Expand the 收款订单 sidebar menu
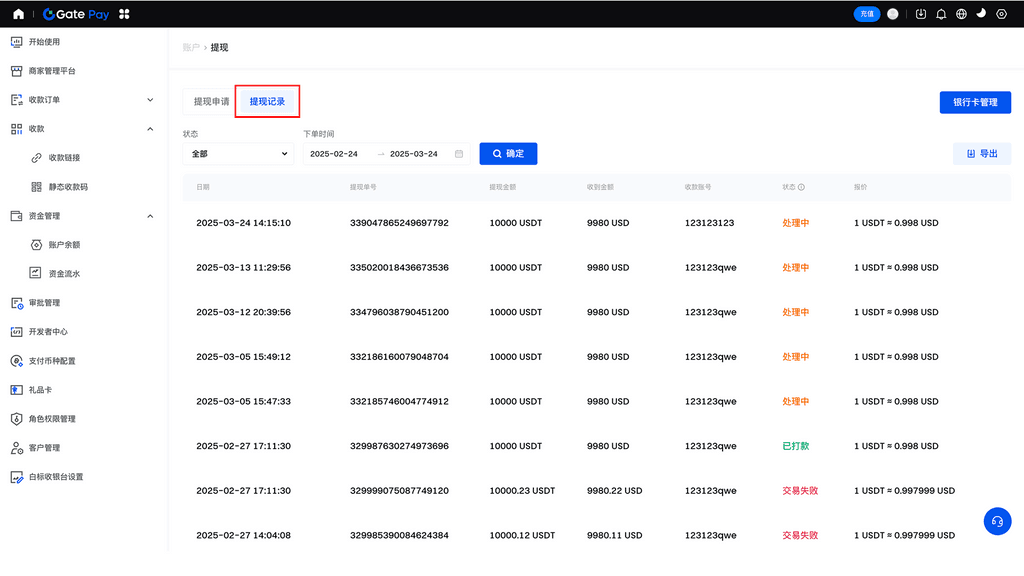 pos(150,100)
